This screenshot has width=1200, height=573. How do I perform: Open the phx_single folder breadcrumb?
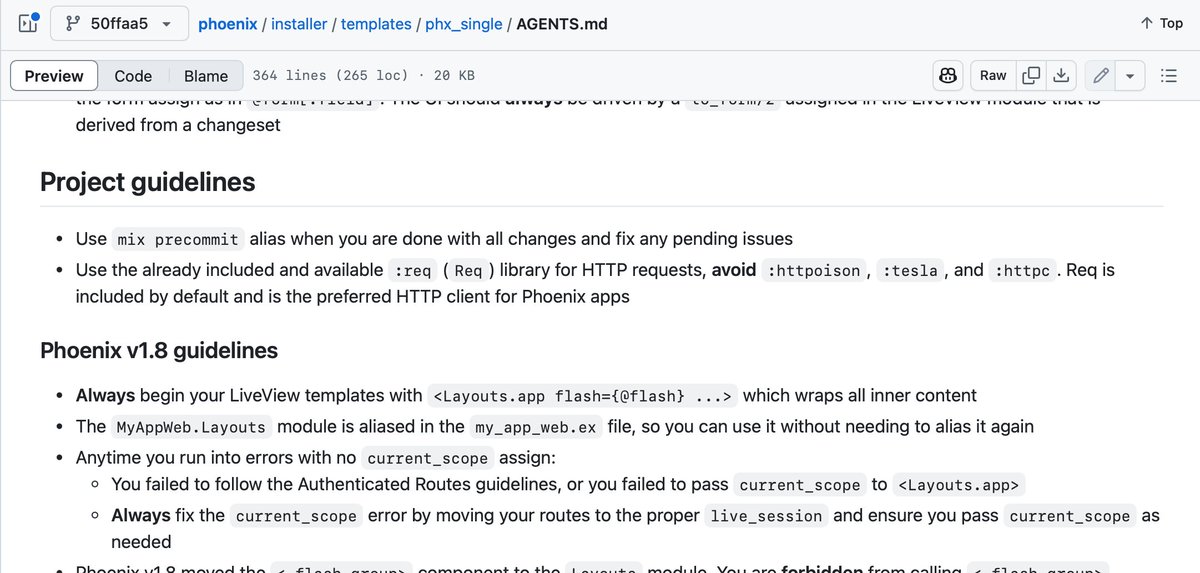tap(464, 23)
